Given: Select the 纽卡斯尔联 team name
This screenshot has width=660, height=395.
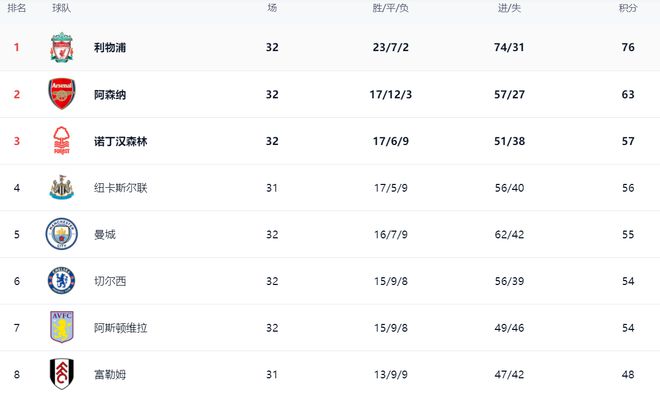Looking at the screenshot, I should point(121,188).
